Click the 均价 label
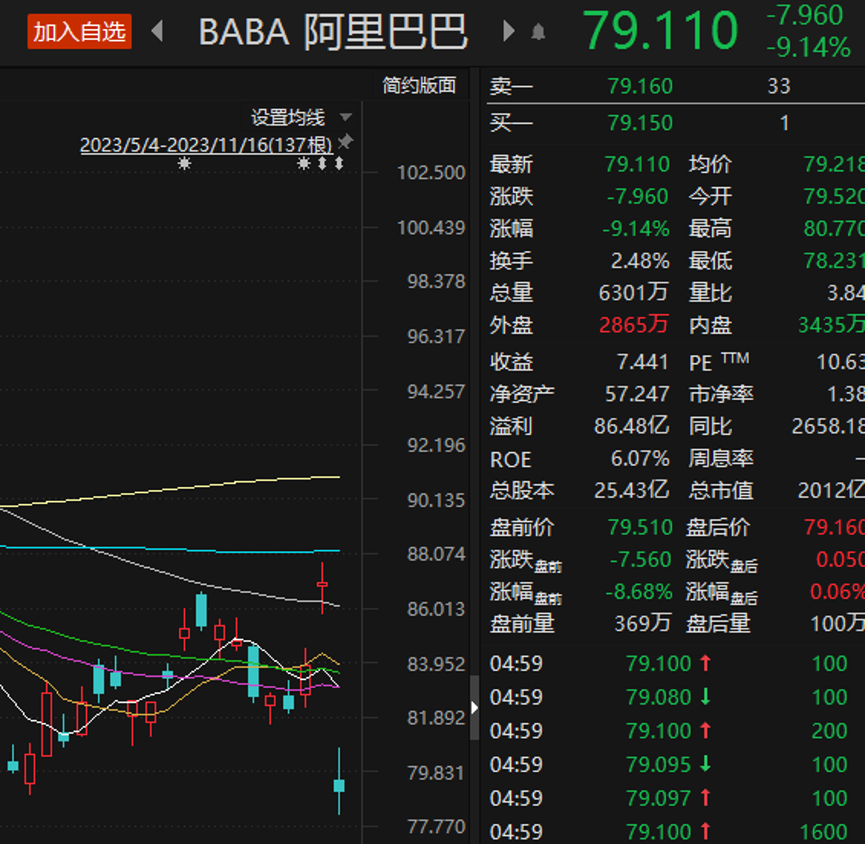866x845 pixels. tap(710, 164)
